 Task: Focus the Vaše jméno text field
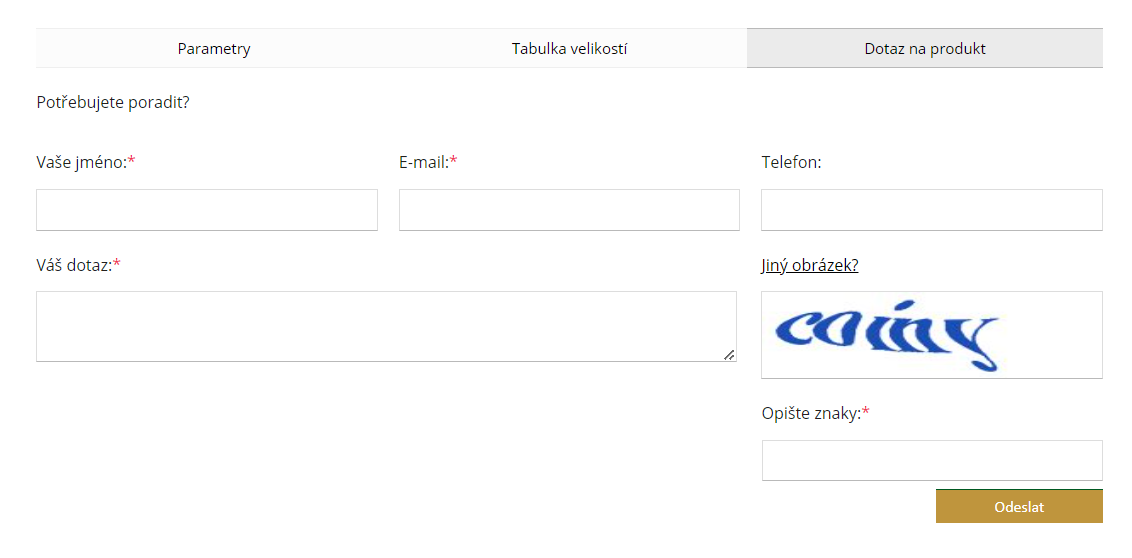(x=207, y=210)
